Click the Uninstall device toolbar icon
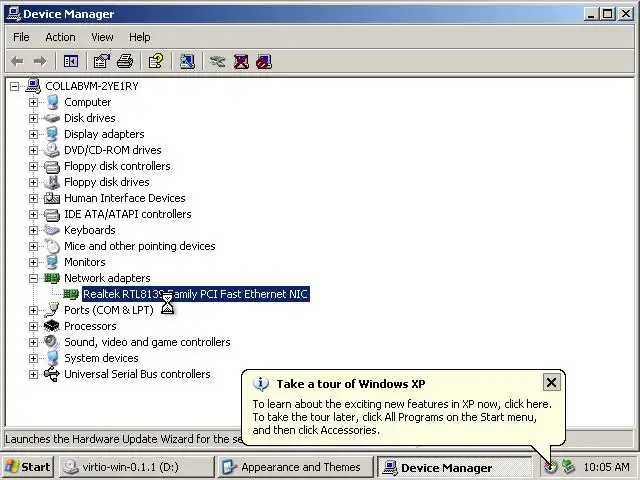Viewport: 640px width, 480px height. (x=241, y=62)
